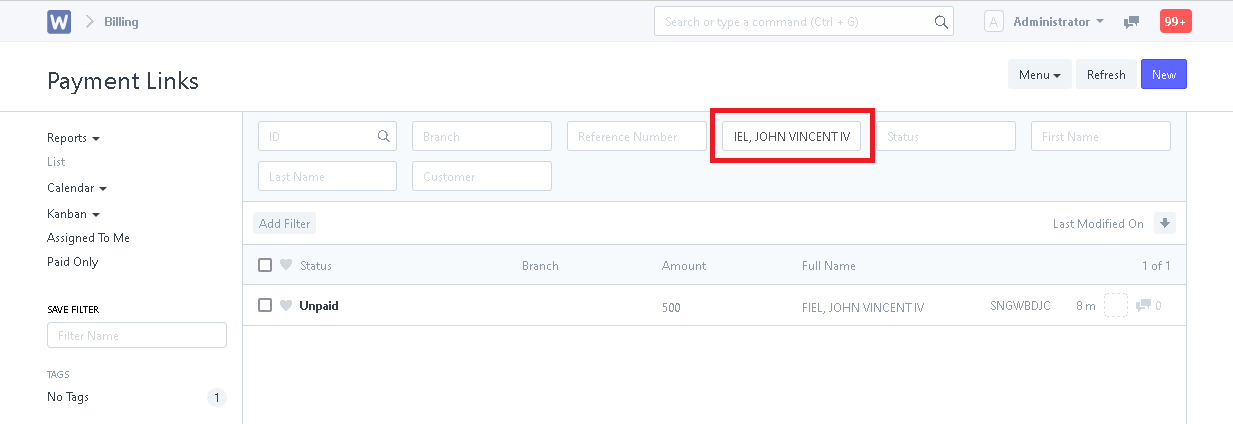Like the Unpaid row heart icon

tap(286, 306)
